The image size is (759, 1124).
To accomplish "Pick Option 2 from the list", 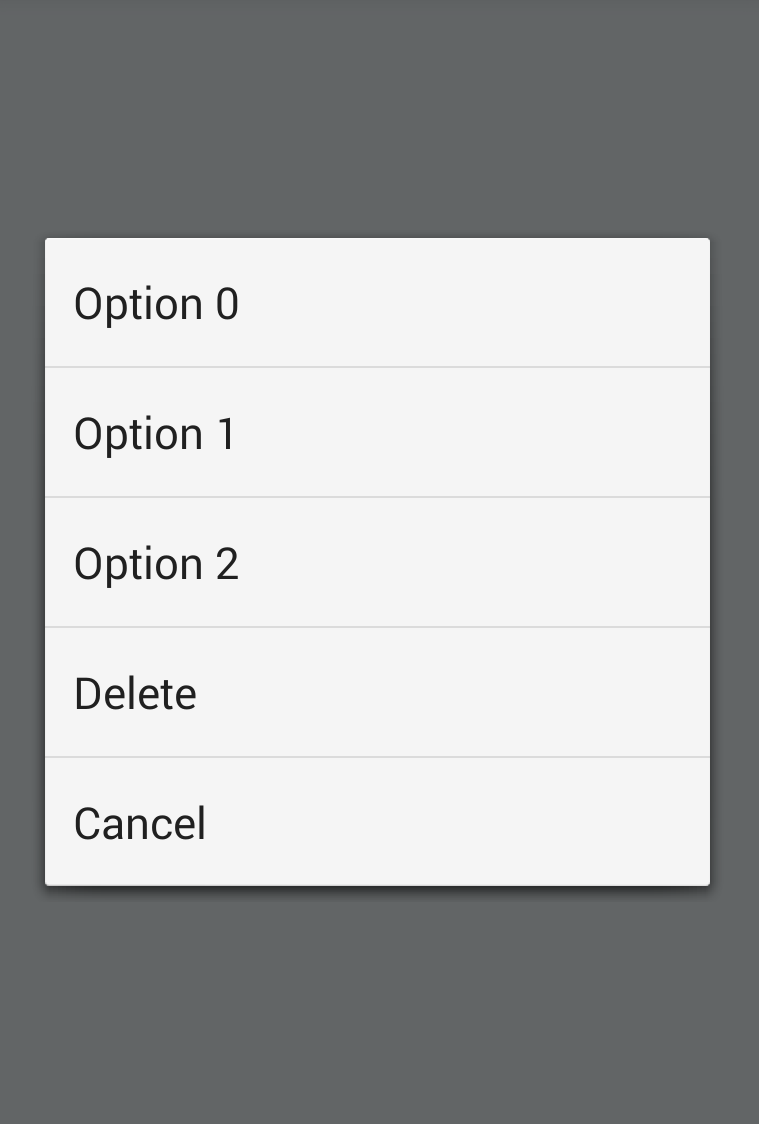I will (377, 563).
